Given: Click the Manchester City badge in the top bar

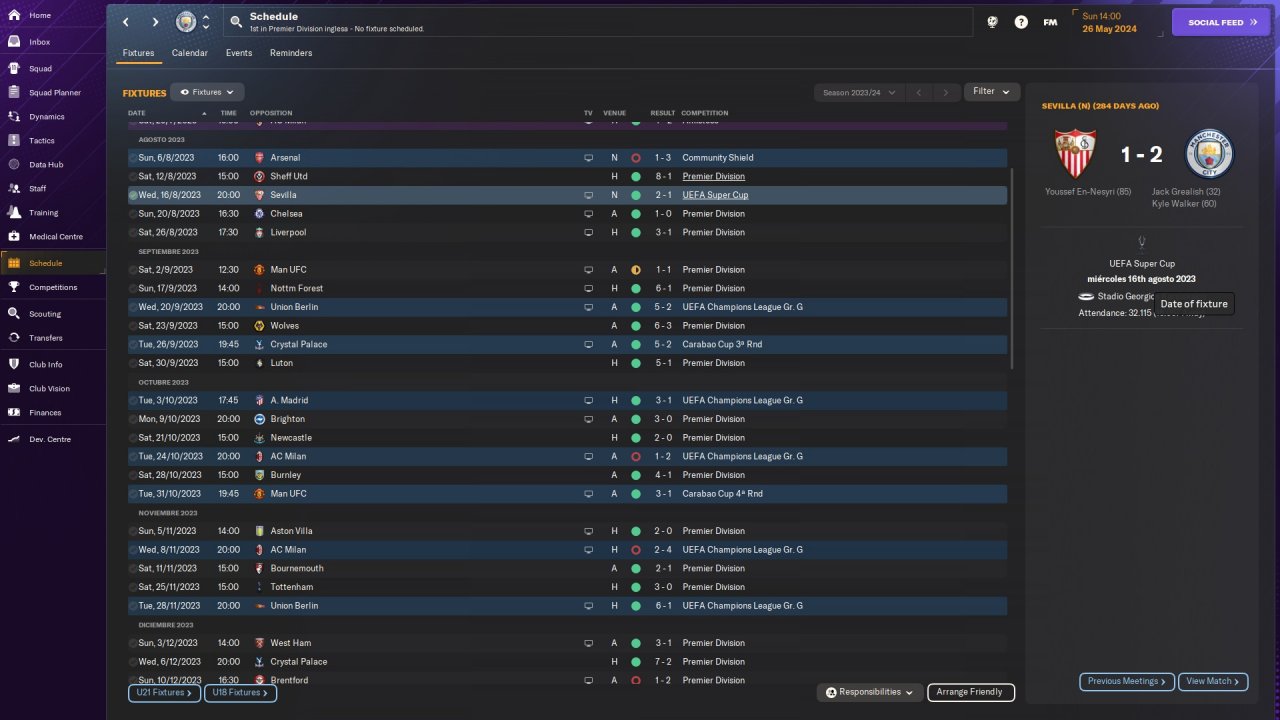Looking at the screenshot, I should click(186, 22).
